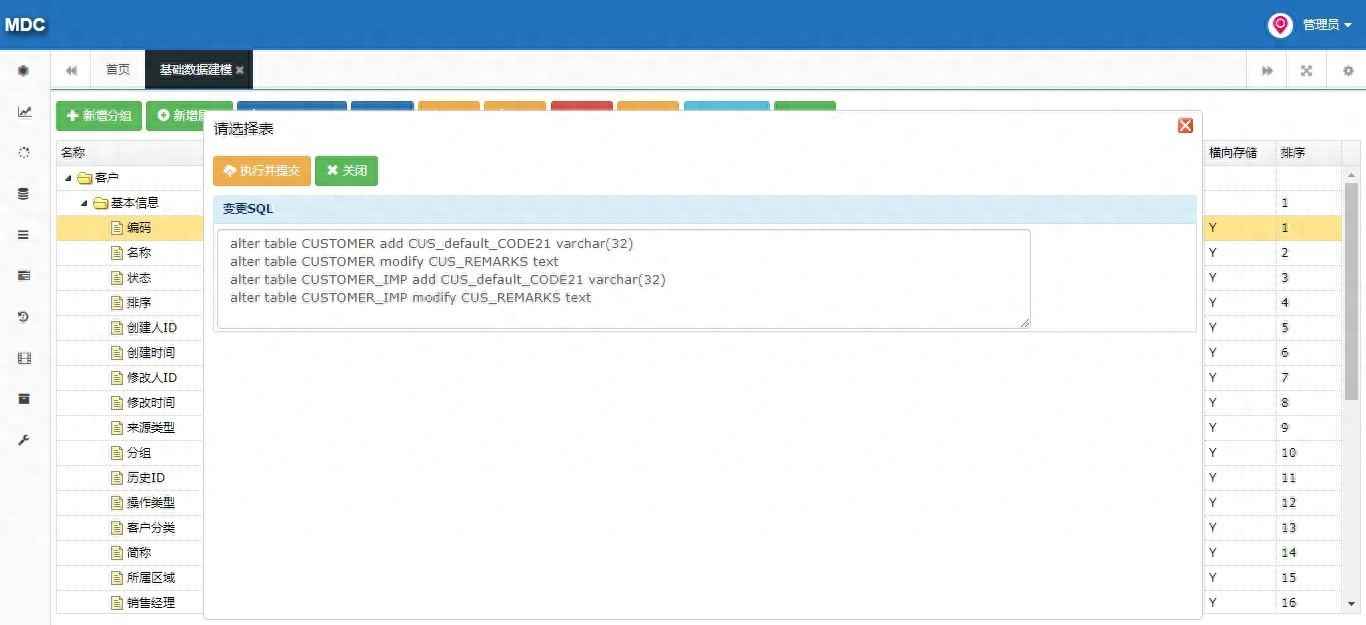Click the 新增分组 button

point(99,116)
